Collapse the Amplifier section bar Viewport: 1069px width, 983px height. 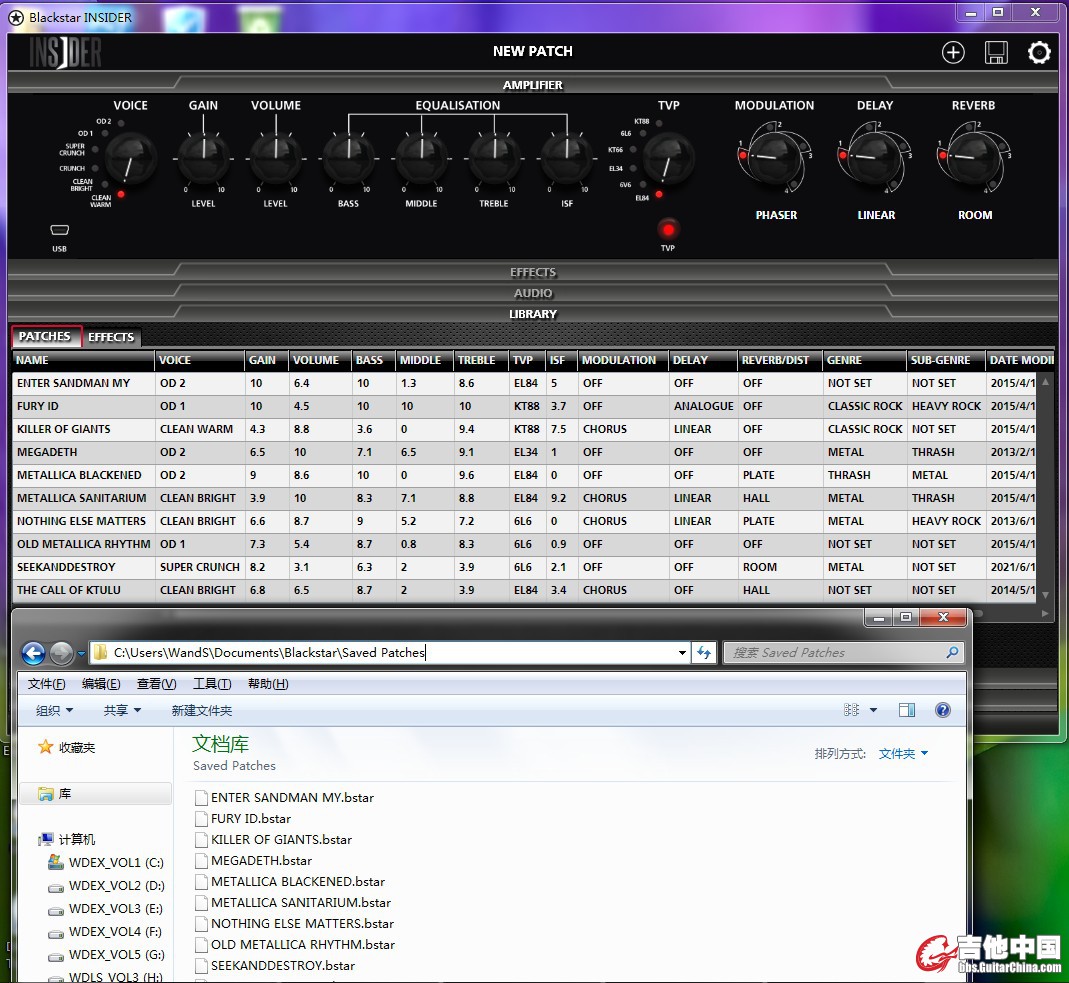pos(533,85)
